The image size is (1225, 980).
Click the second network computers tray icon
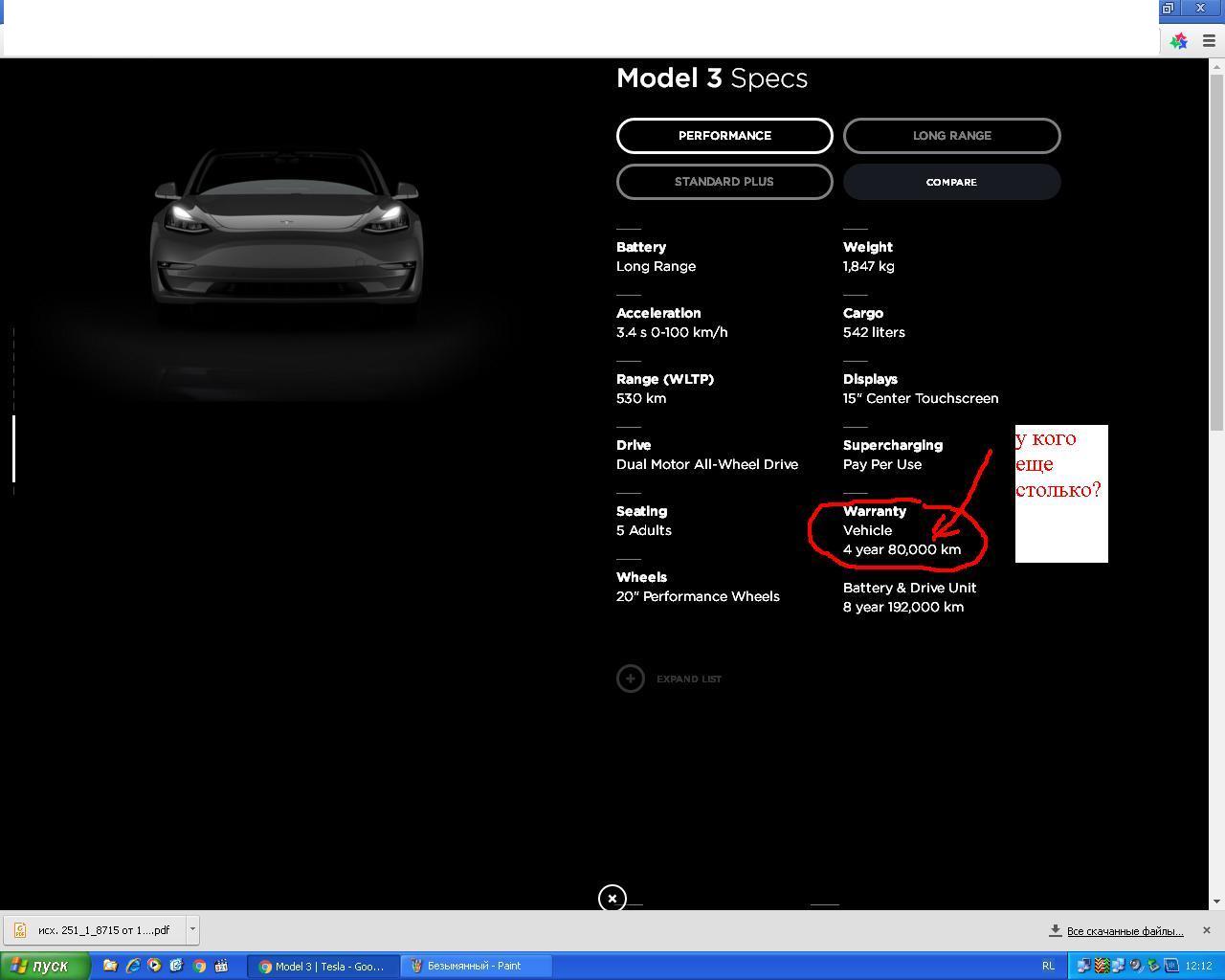click(x=1119, y=966)
